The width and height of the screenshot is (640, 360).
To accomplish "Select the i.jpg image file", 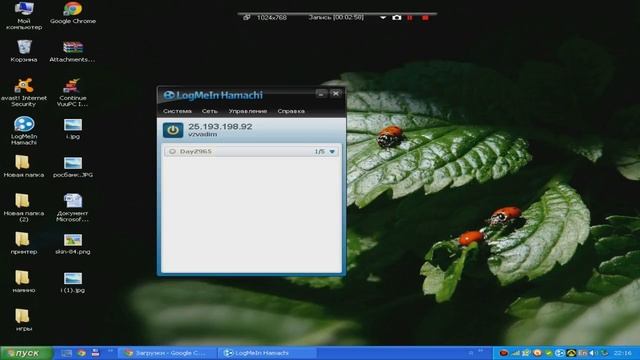I will tap(73, 128).
